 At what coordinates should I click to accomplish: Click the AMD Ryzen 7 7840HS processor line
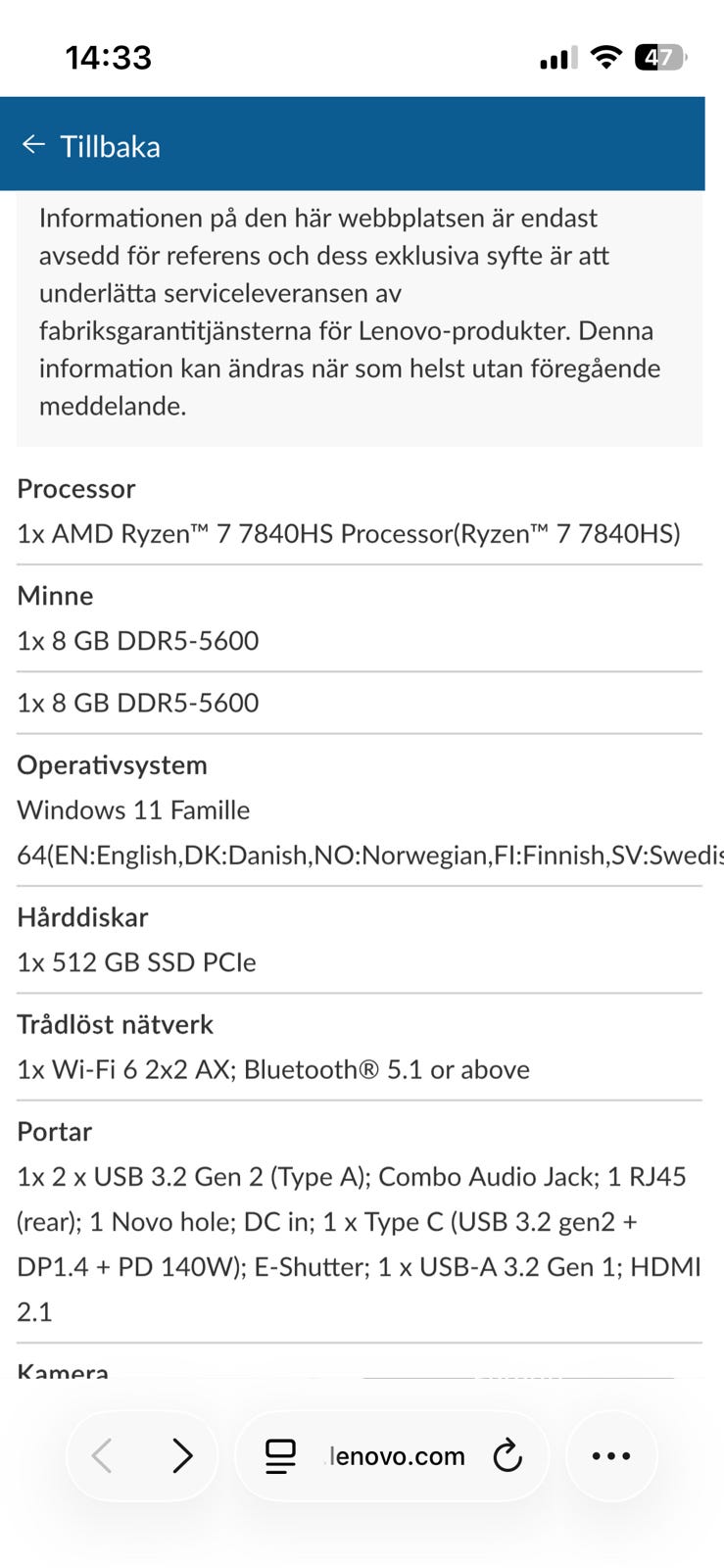(x=349, y=533)
